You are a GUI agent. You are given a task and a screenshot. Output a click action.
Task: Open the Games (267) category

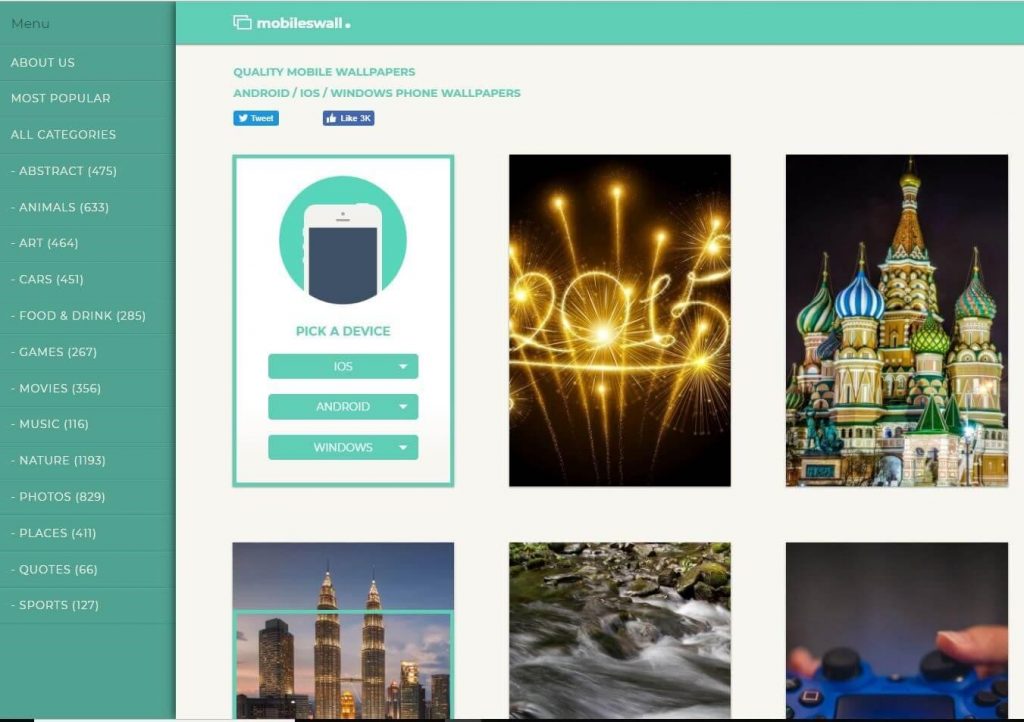[x=88, y=353]
